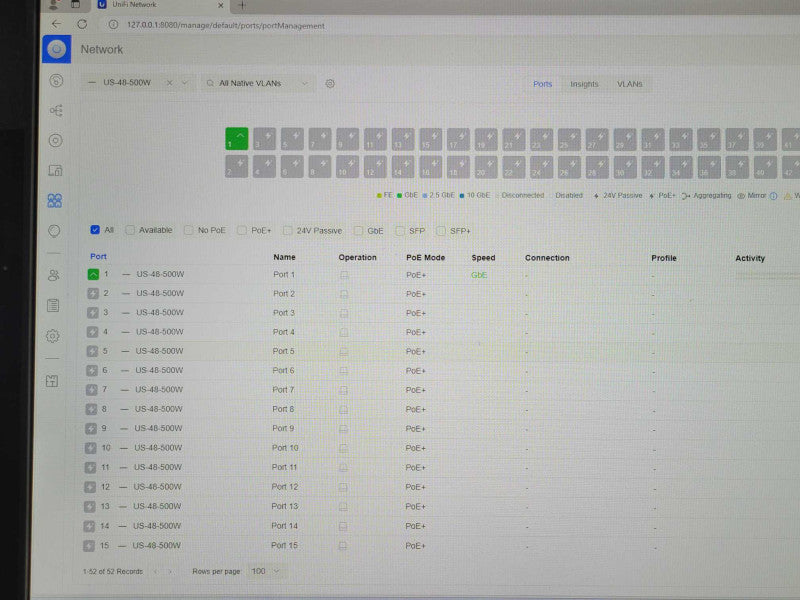
Task: Open the Topology sidebar icon
Action: click(x=56, y=111)
